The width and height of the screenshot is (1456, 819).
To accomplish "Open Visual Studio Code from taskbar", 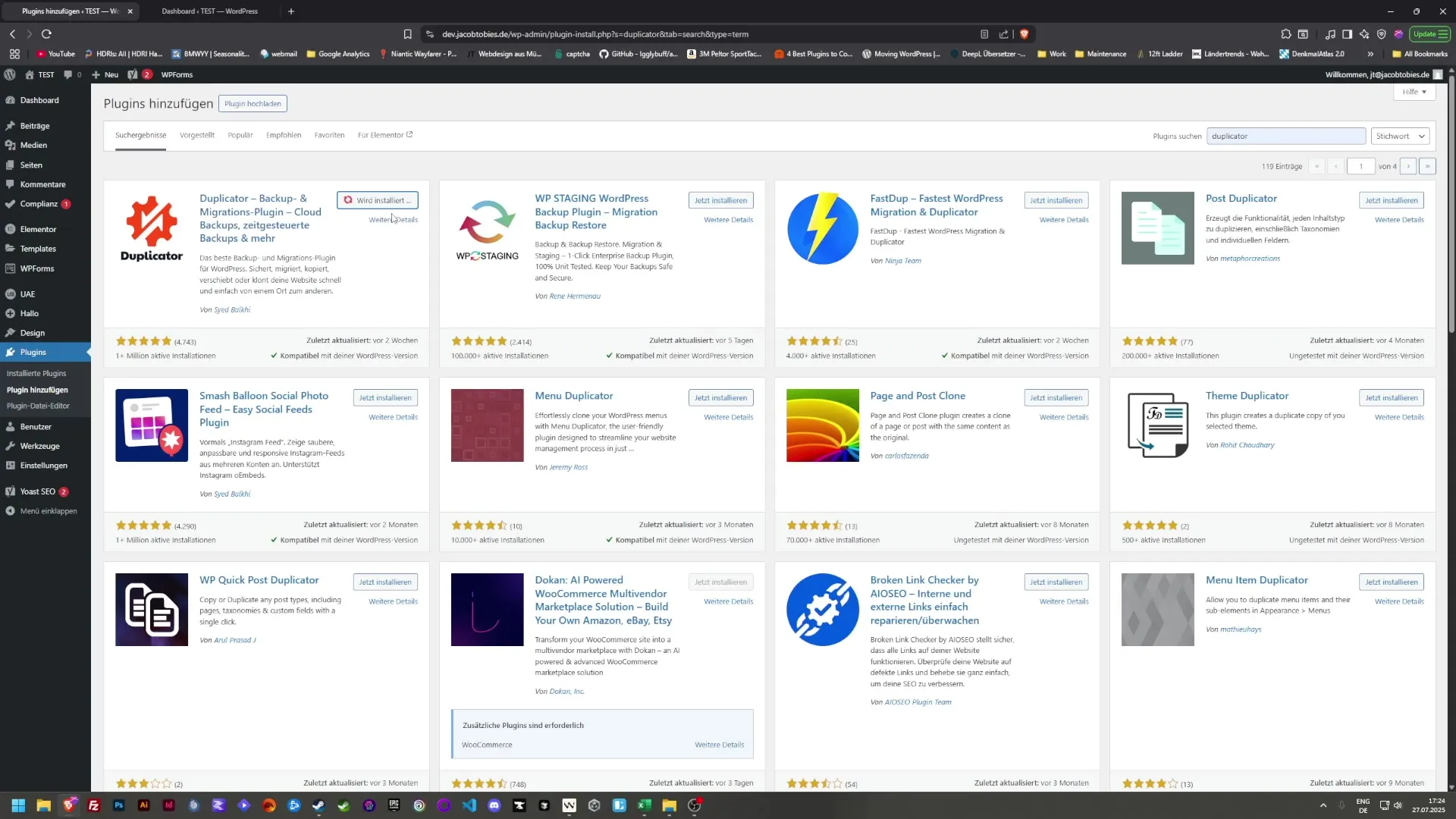I will click(469, 805).
